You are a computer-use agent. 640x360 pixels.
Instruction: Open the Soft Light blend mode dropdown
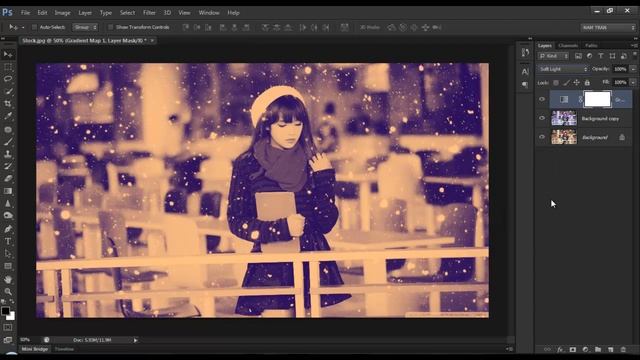(563, 69)
